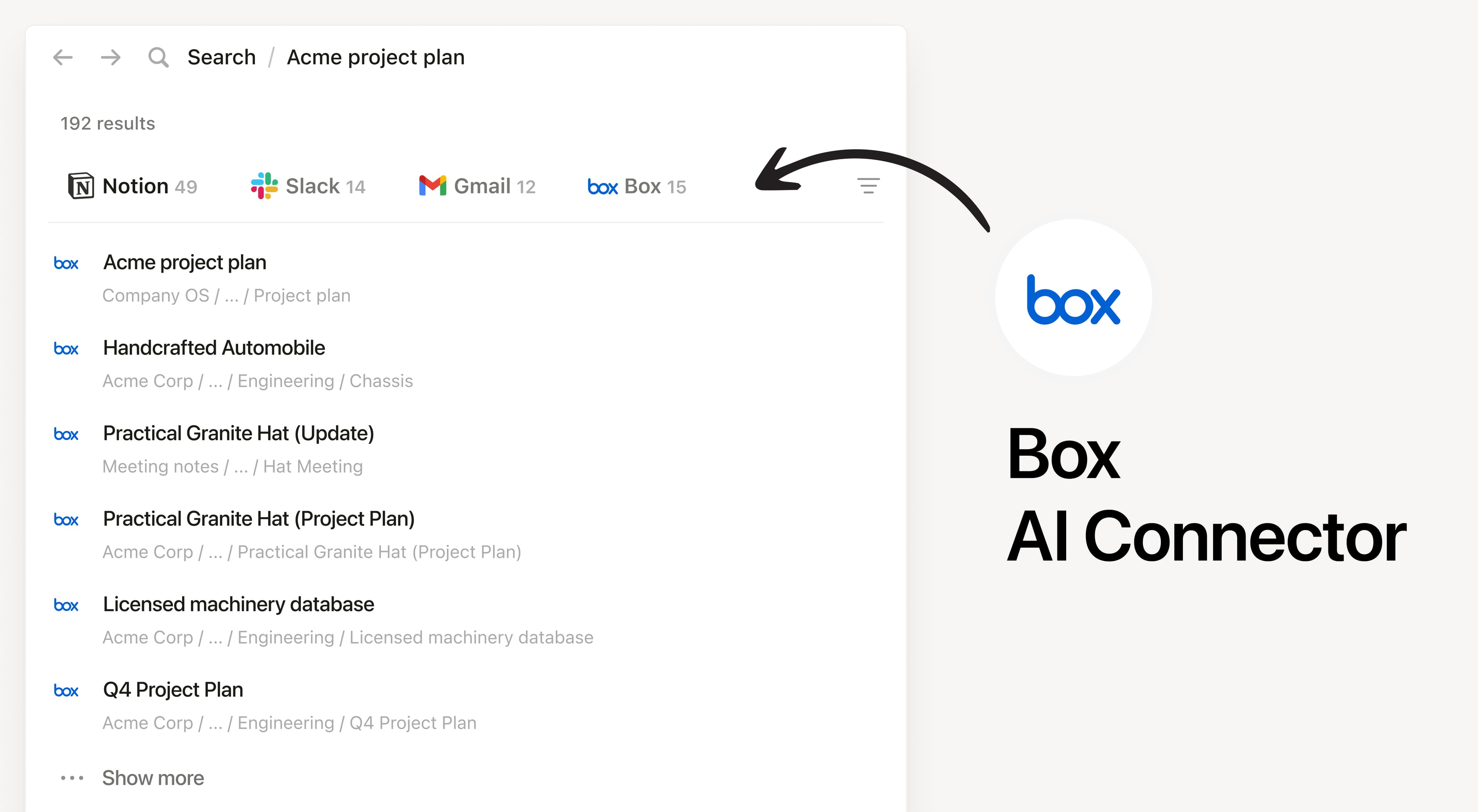Open the Search breadcrumb
Screen dimensions: 1478x812
[x=221, y=57]
